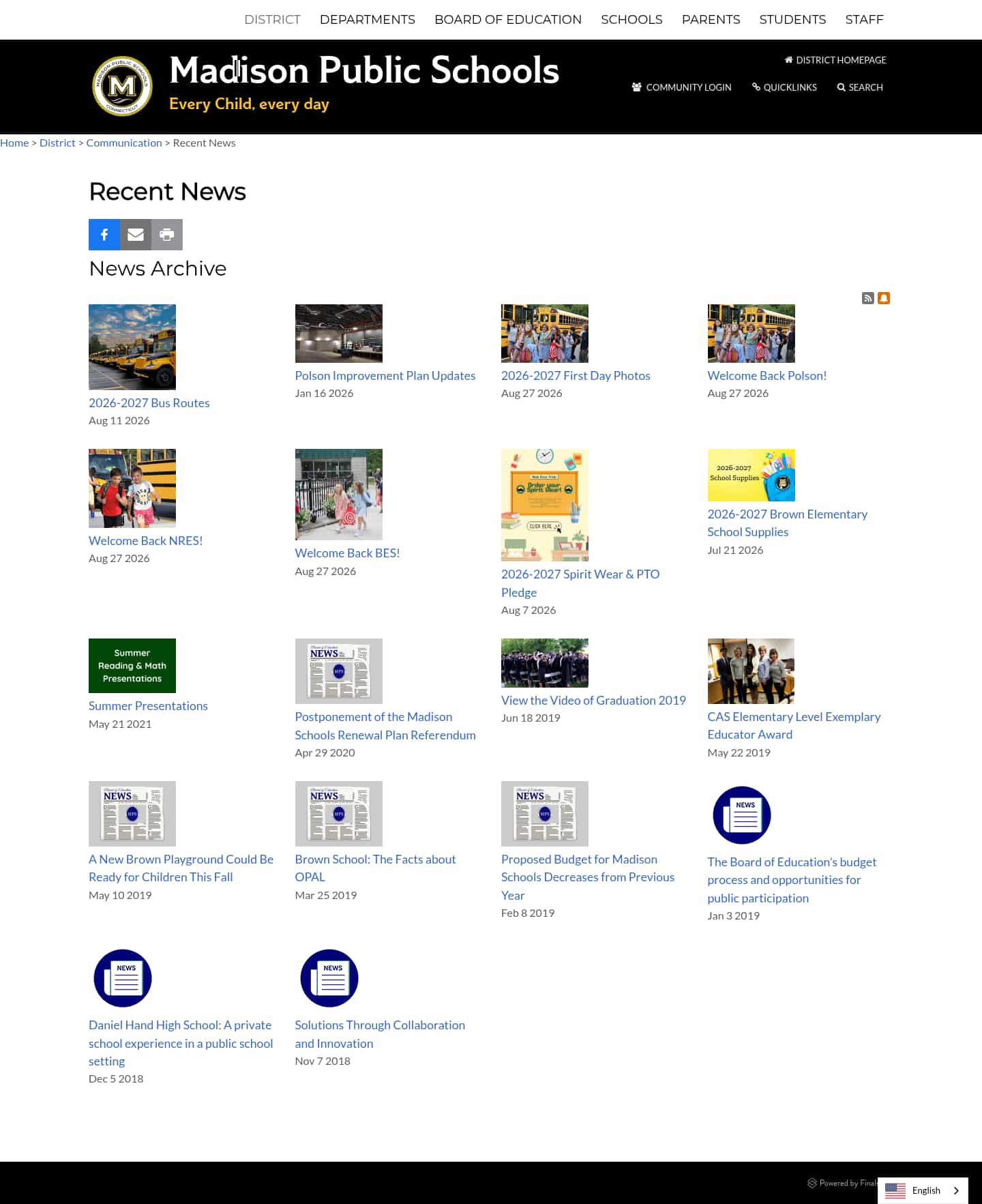The height and width of the screenshot is (1204, 982).
Task: Open the Daniel Hand High School article
Action: click(181, 1043)
